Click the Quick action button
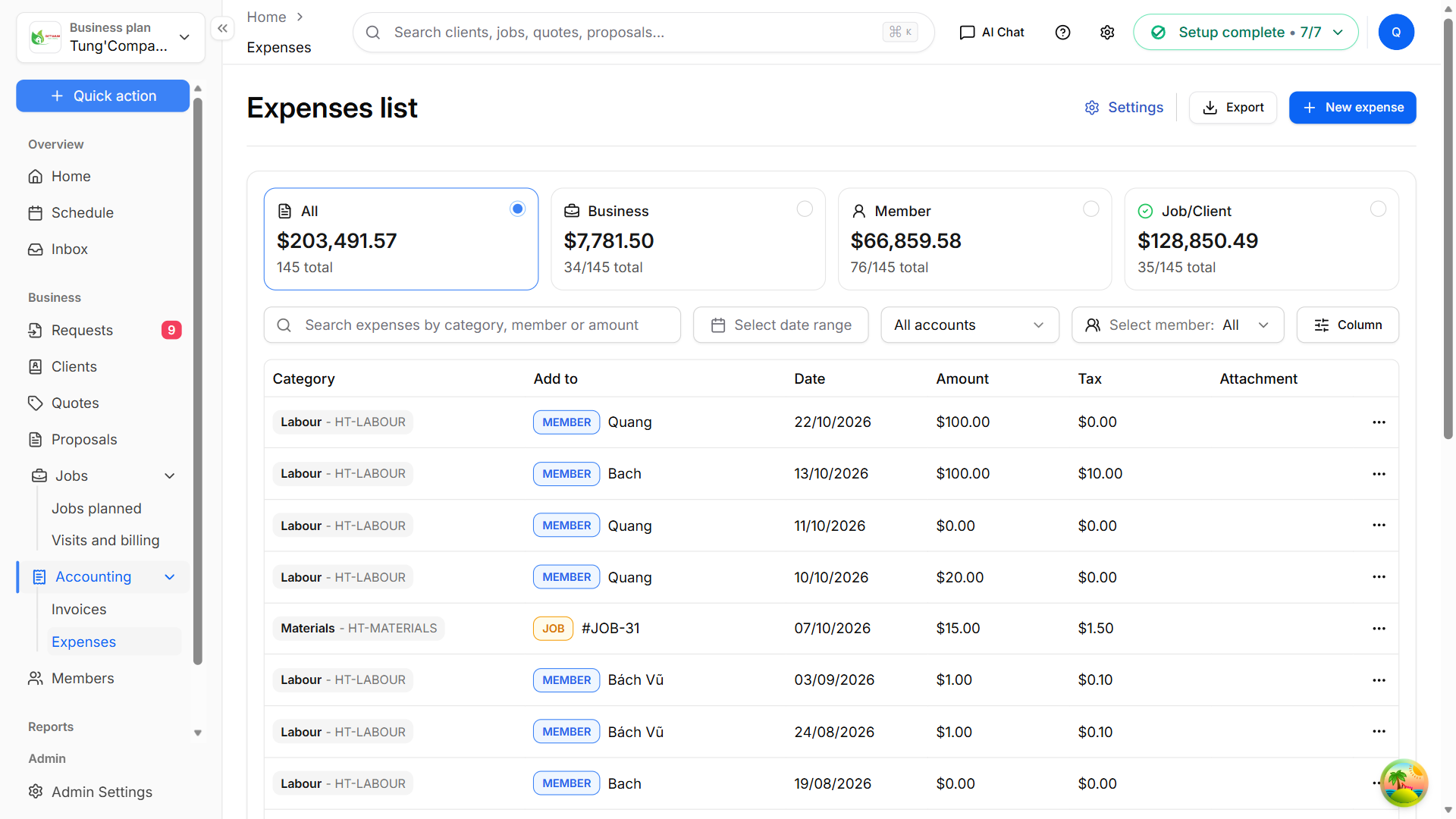This screenshot has height=819, width=1456. (x=103, y=96)
